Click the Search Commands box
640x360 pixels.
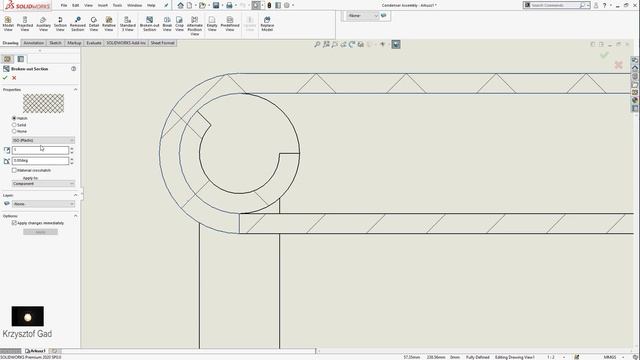[557, 5]
